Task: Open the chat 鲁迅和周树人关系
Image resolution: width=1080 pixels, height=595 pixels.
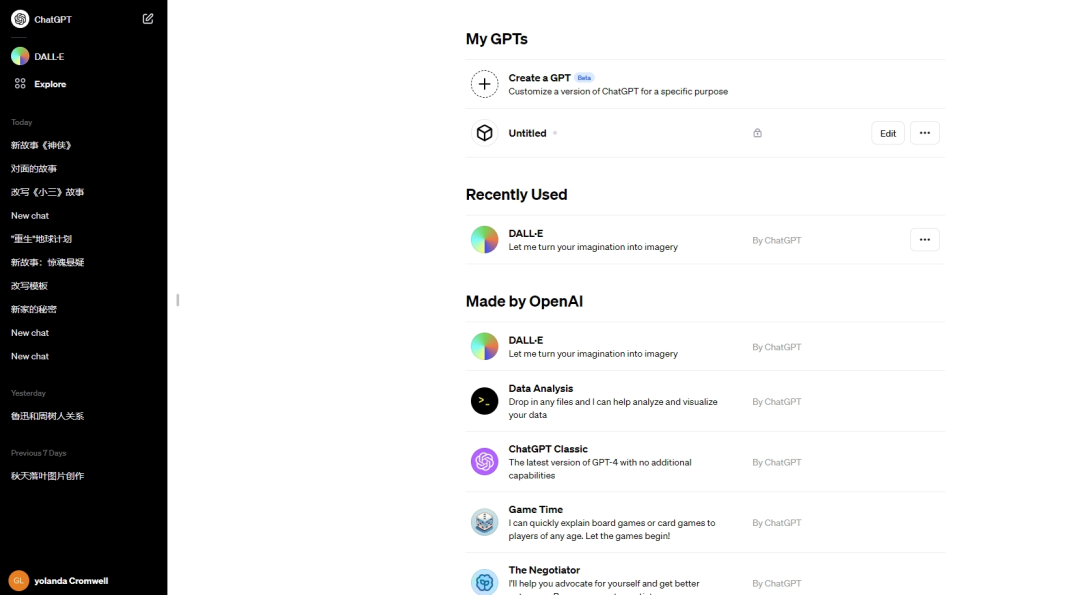Action: [47, 416]
